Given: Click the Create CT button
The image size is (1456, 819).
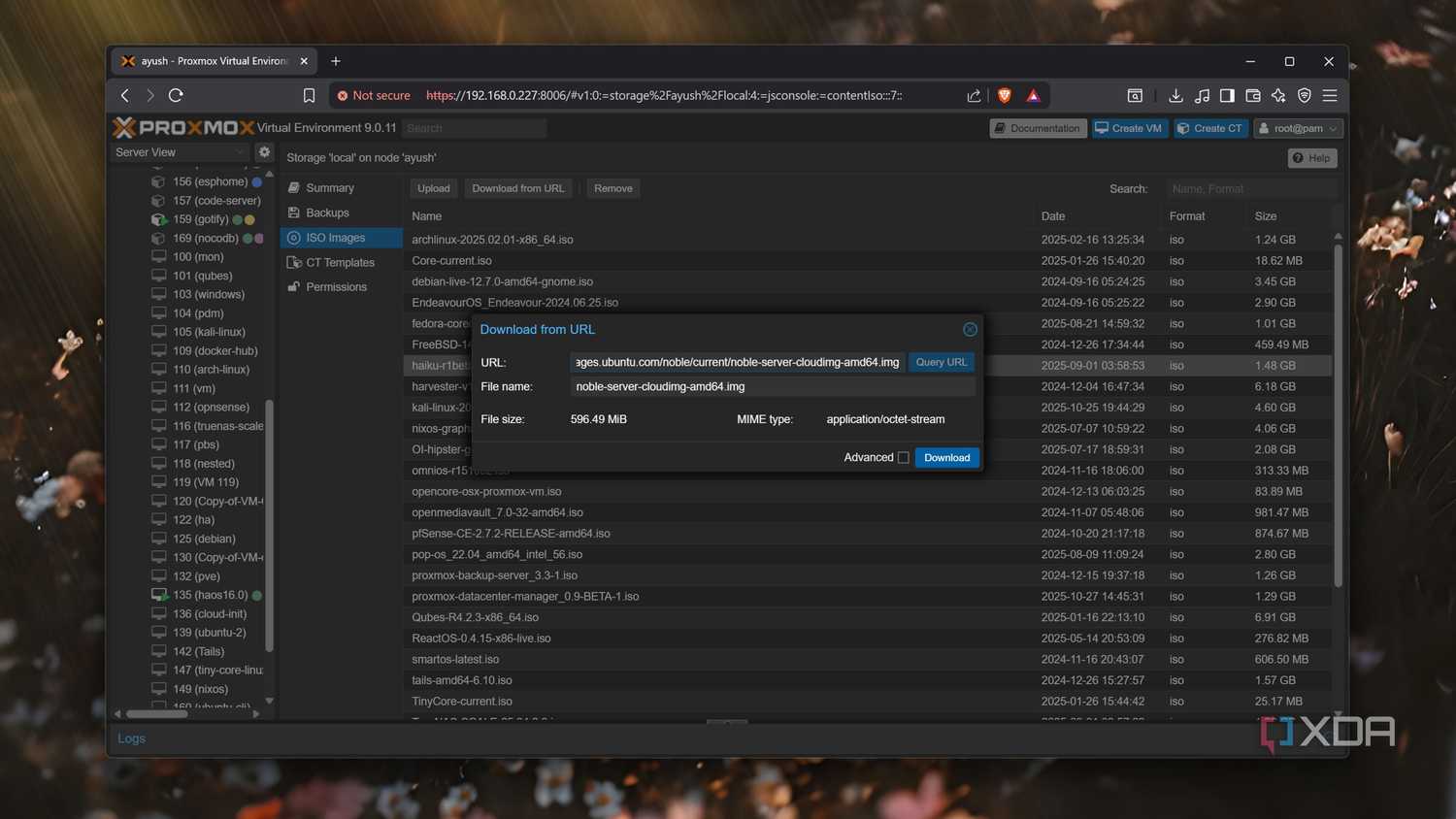Looking at the screenshot, I should (1209, 128).
